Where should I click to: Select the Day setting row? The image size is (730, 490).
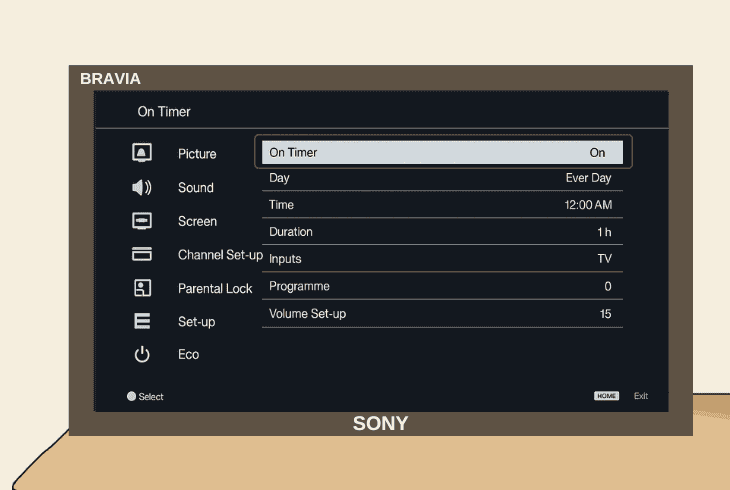click(x=442, y=178)
